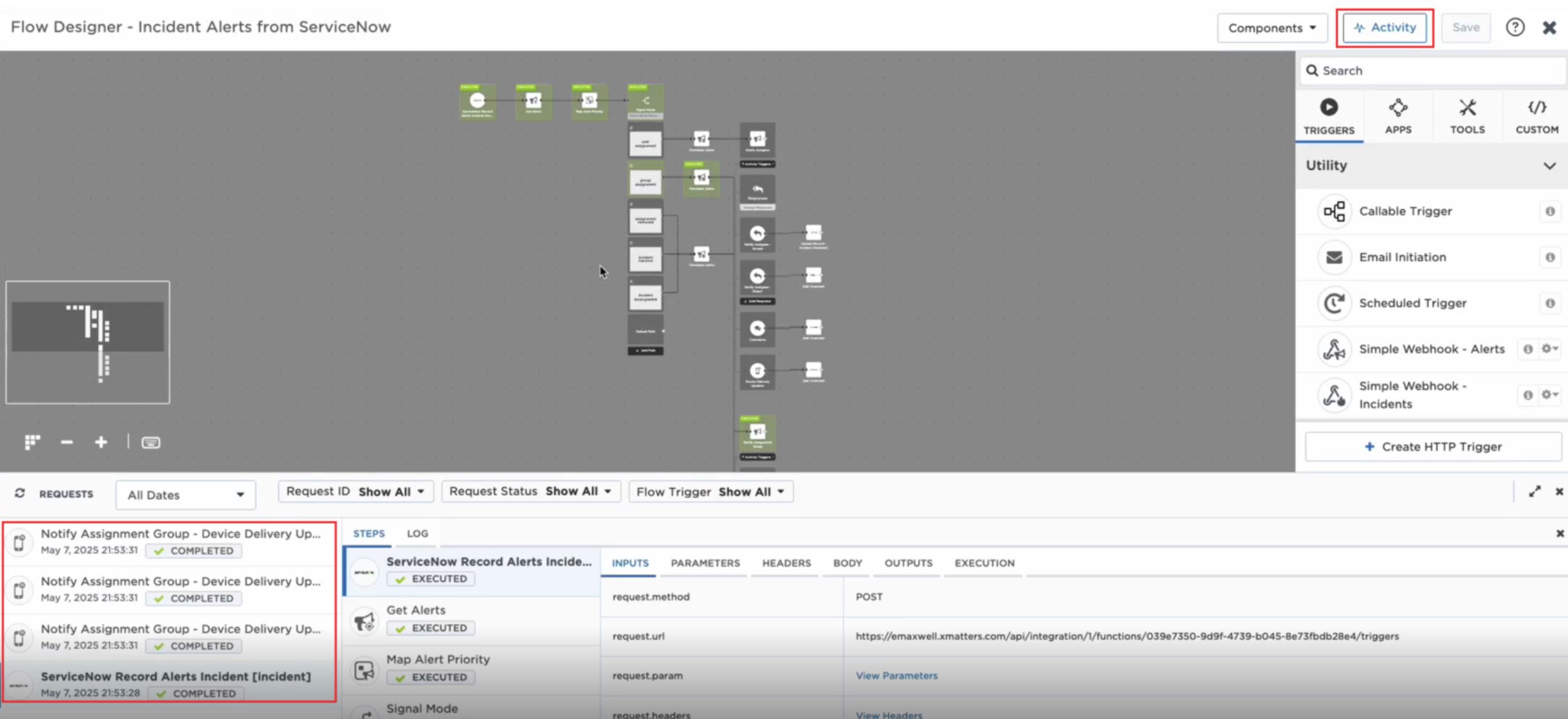Viewport: 1568px width, 719px height.
Task: Select the Callable Trigger icon
Action: 1334,211
